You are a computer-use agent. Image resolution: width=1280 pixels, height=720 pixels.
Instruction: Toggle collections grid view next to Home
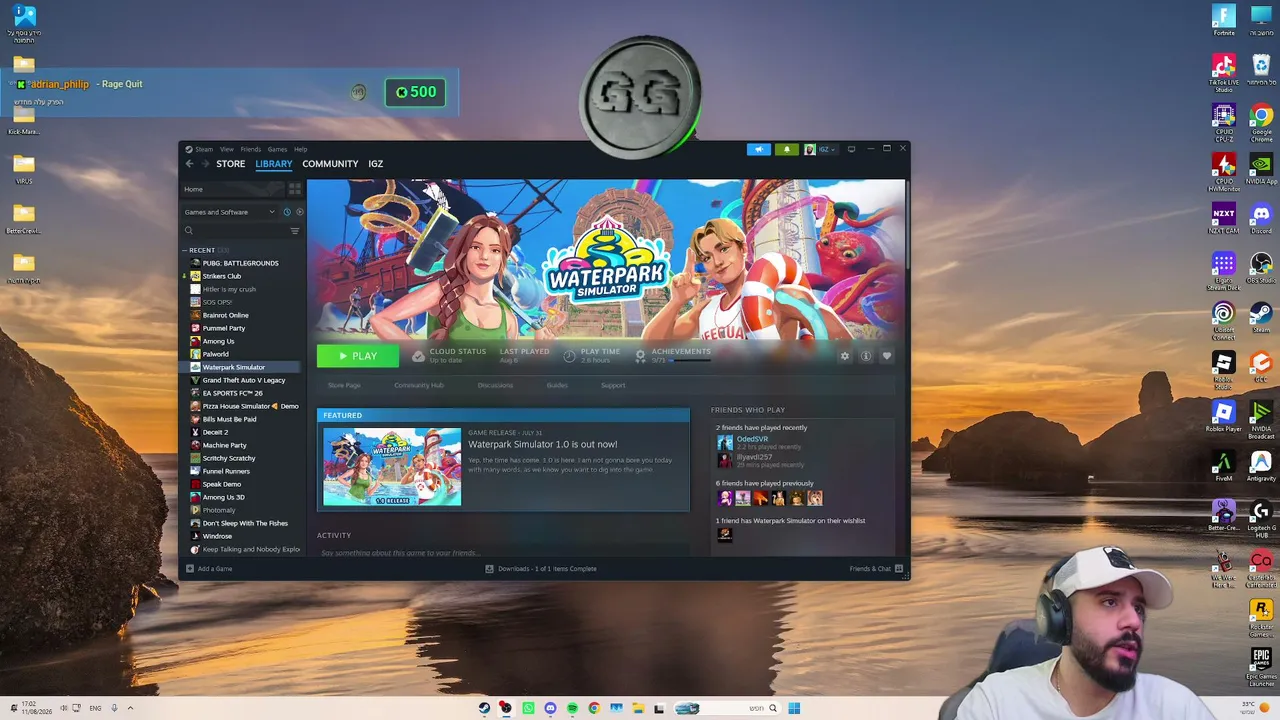coord(294,189)
